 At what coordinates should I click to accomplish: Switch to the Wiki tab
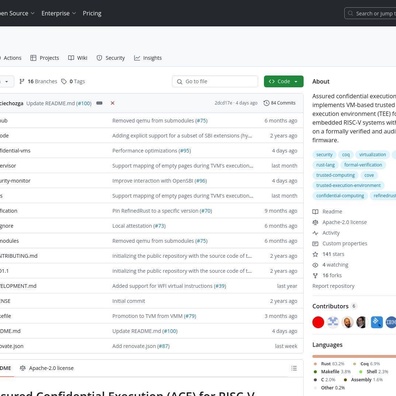(78, 58)
